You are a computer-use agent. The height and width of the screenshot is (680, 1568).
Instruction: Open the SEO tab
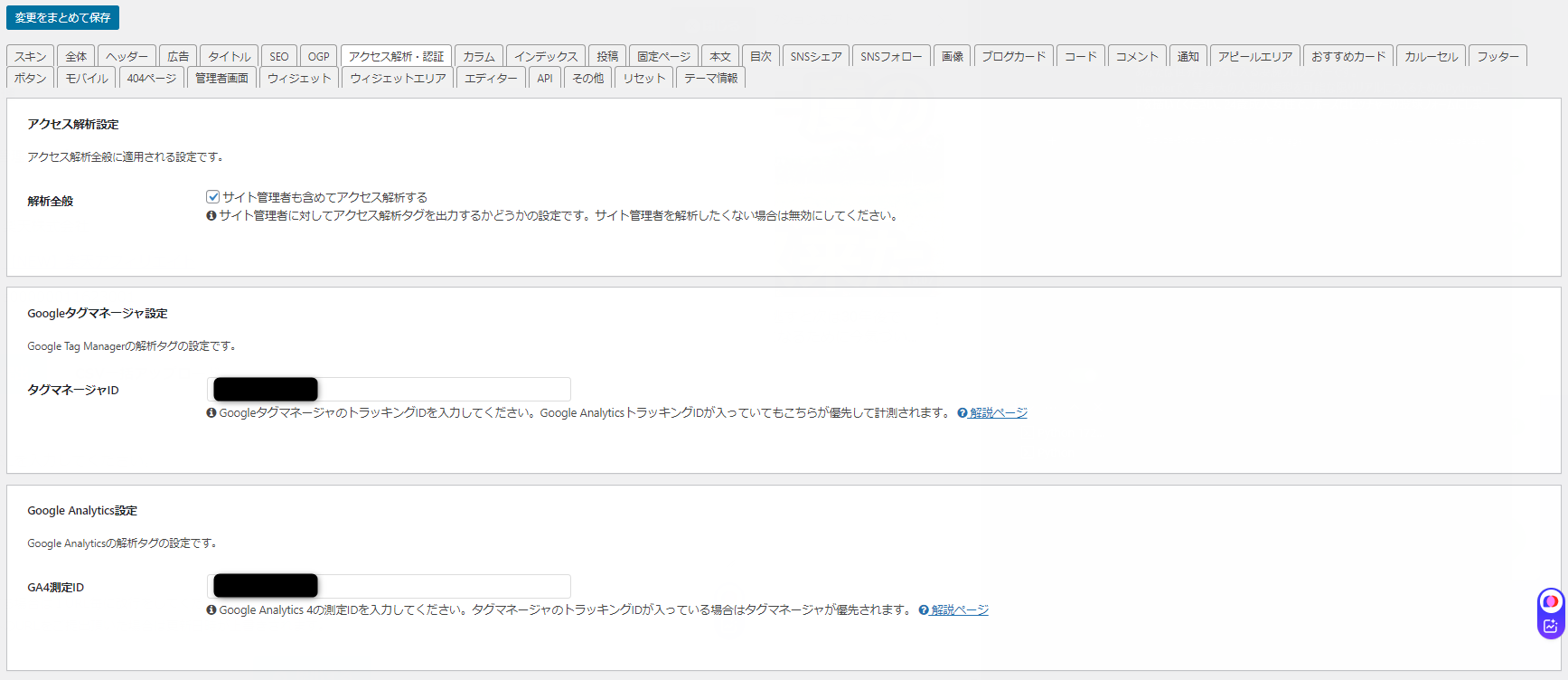click(279, 56)
